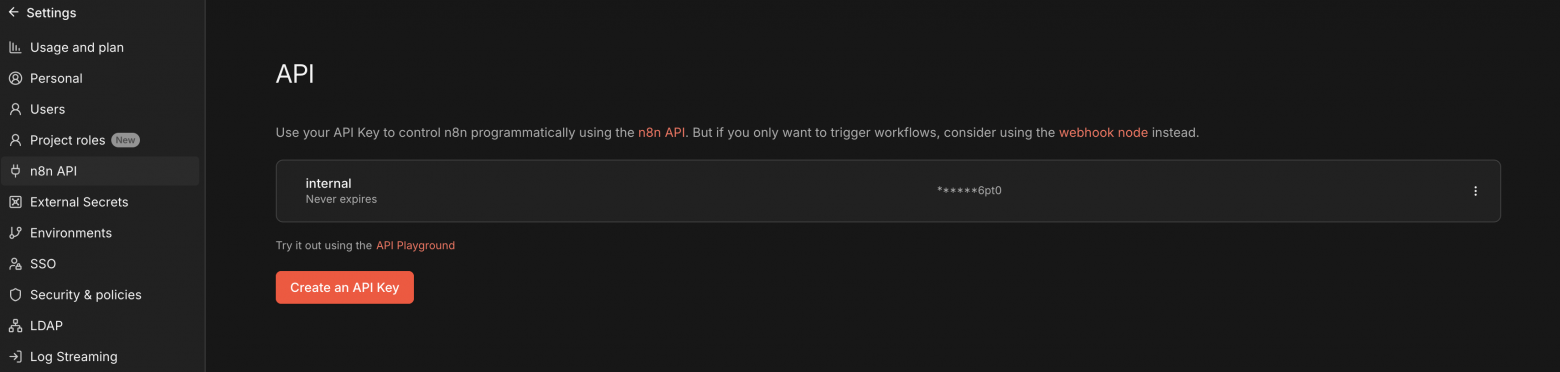Click the Users person icon
This screenshot has height=372, width=1560.
(15, 109)
